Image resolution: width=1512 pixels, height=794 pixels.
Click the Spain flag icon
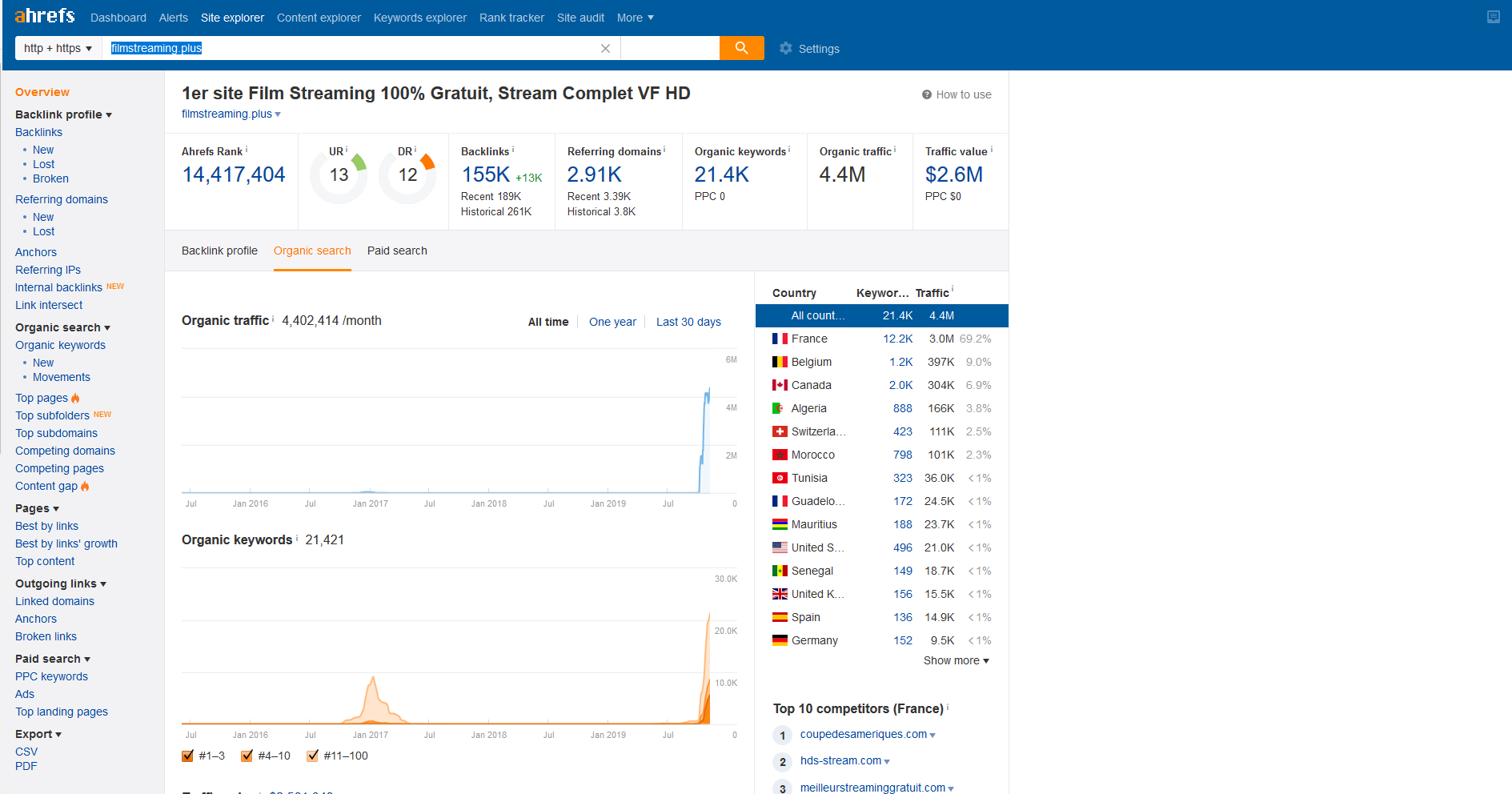point(780,617)
